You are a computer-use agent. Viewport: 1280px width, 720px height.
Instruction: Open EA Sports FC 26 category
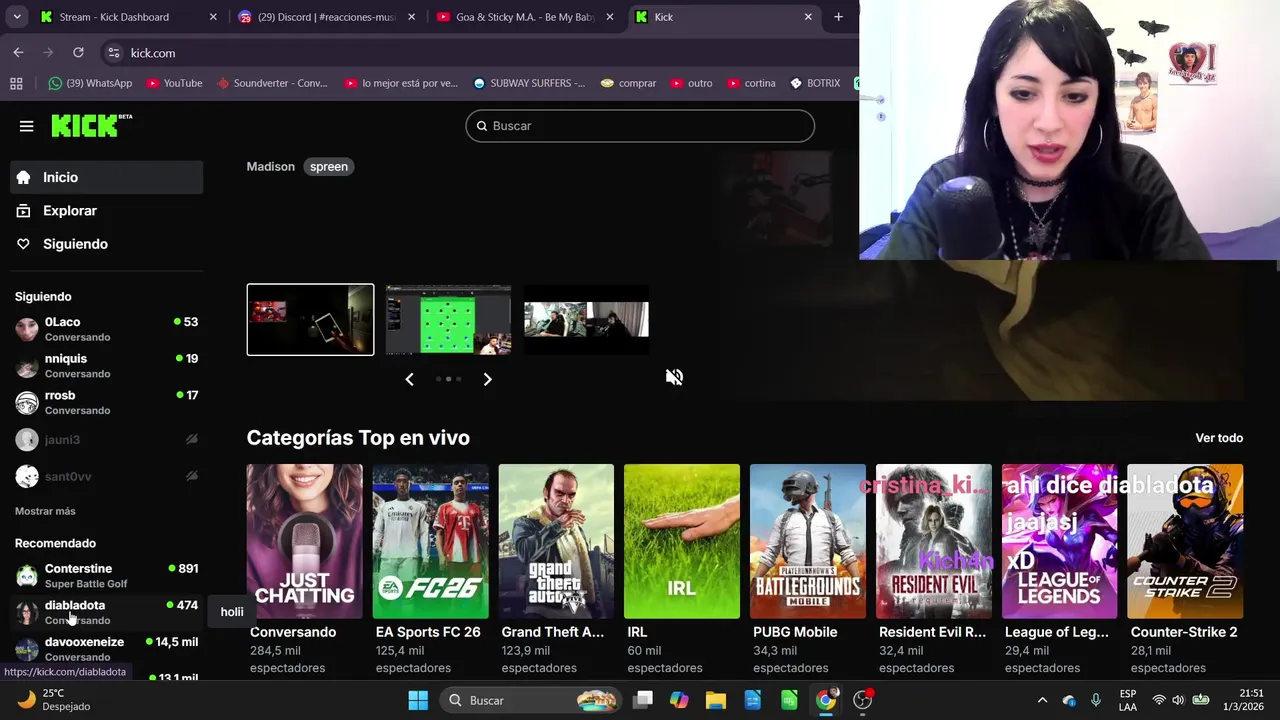[x=431, y=541]
